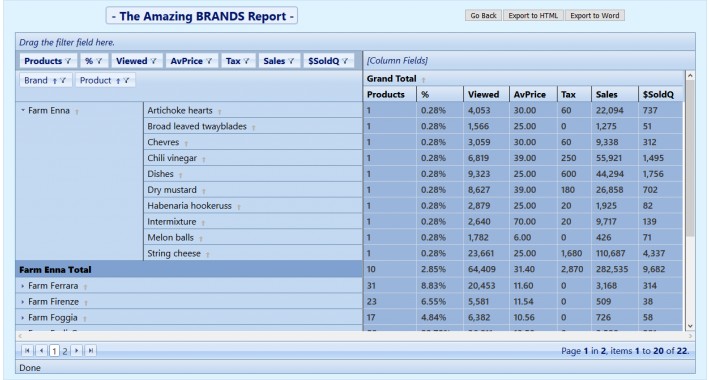Open the % field filter icon
Screen dimensions: 710x380
pyautogui.click(x=99, y=61)
